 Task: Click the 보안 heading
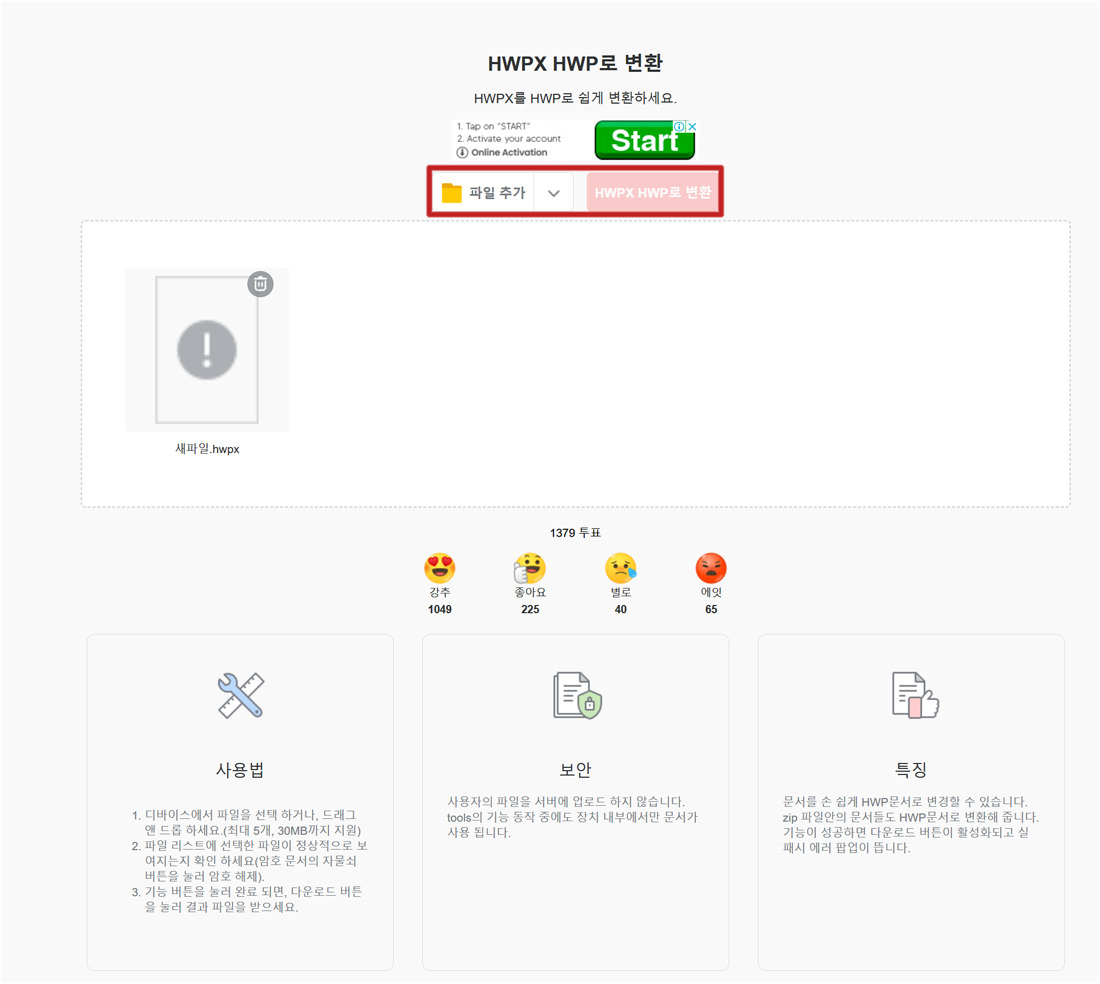pos(575,770)
